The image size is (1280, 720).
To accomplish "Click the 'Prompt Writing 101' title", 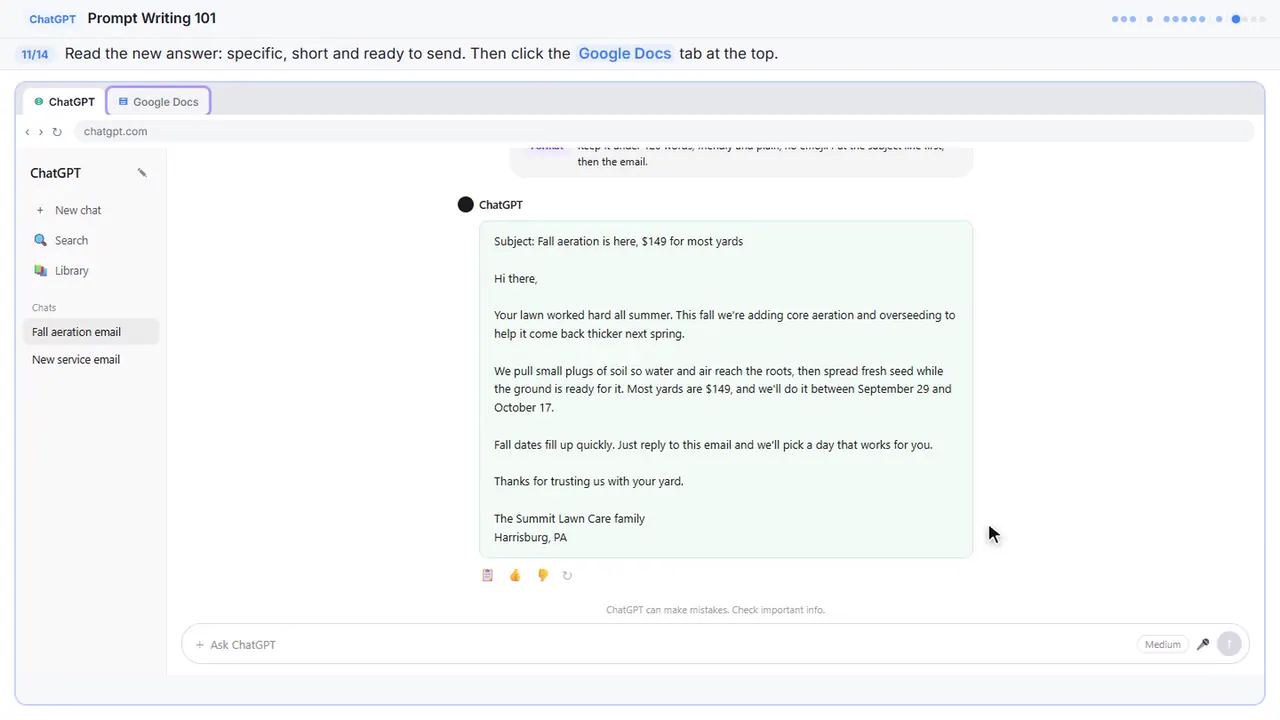I will coord(152,18).
